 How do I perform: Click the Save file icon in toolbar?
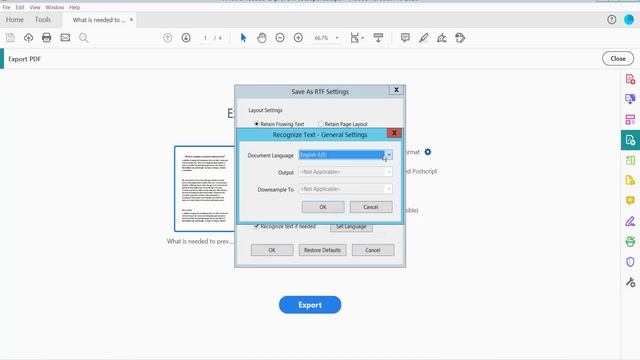click(10, 38)
